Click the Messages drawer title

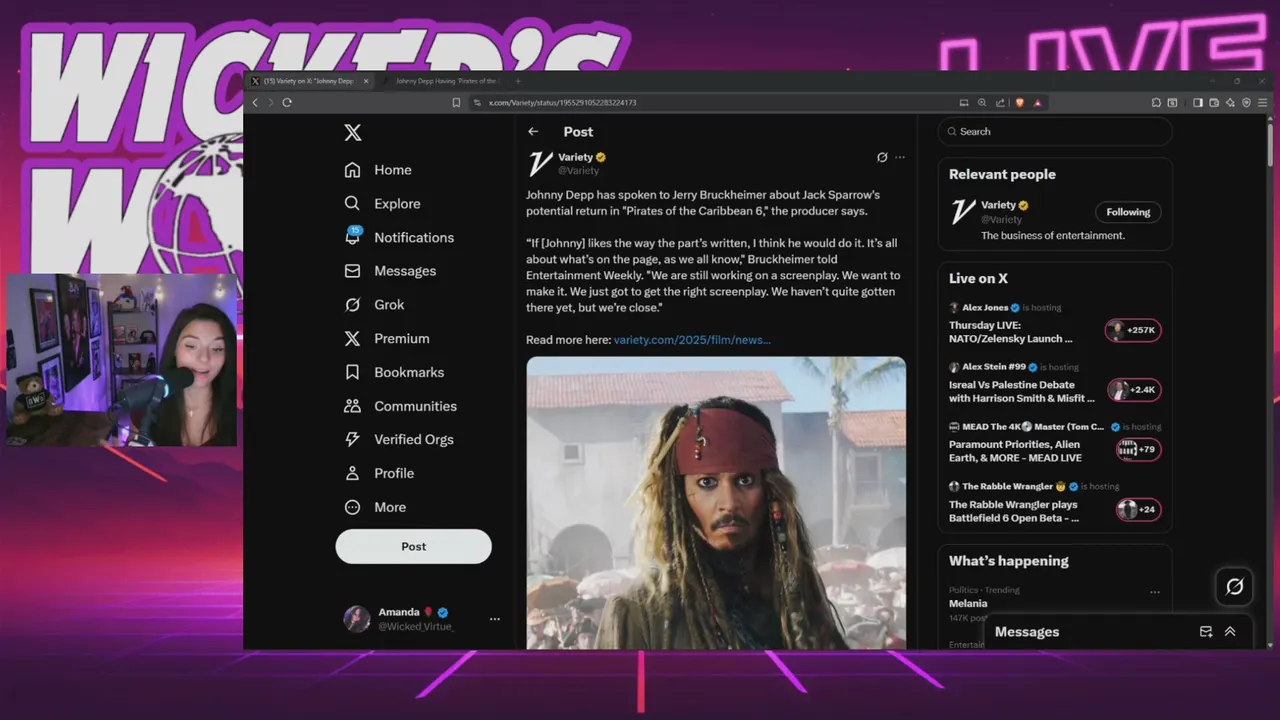1027,632
